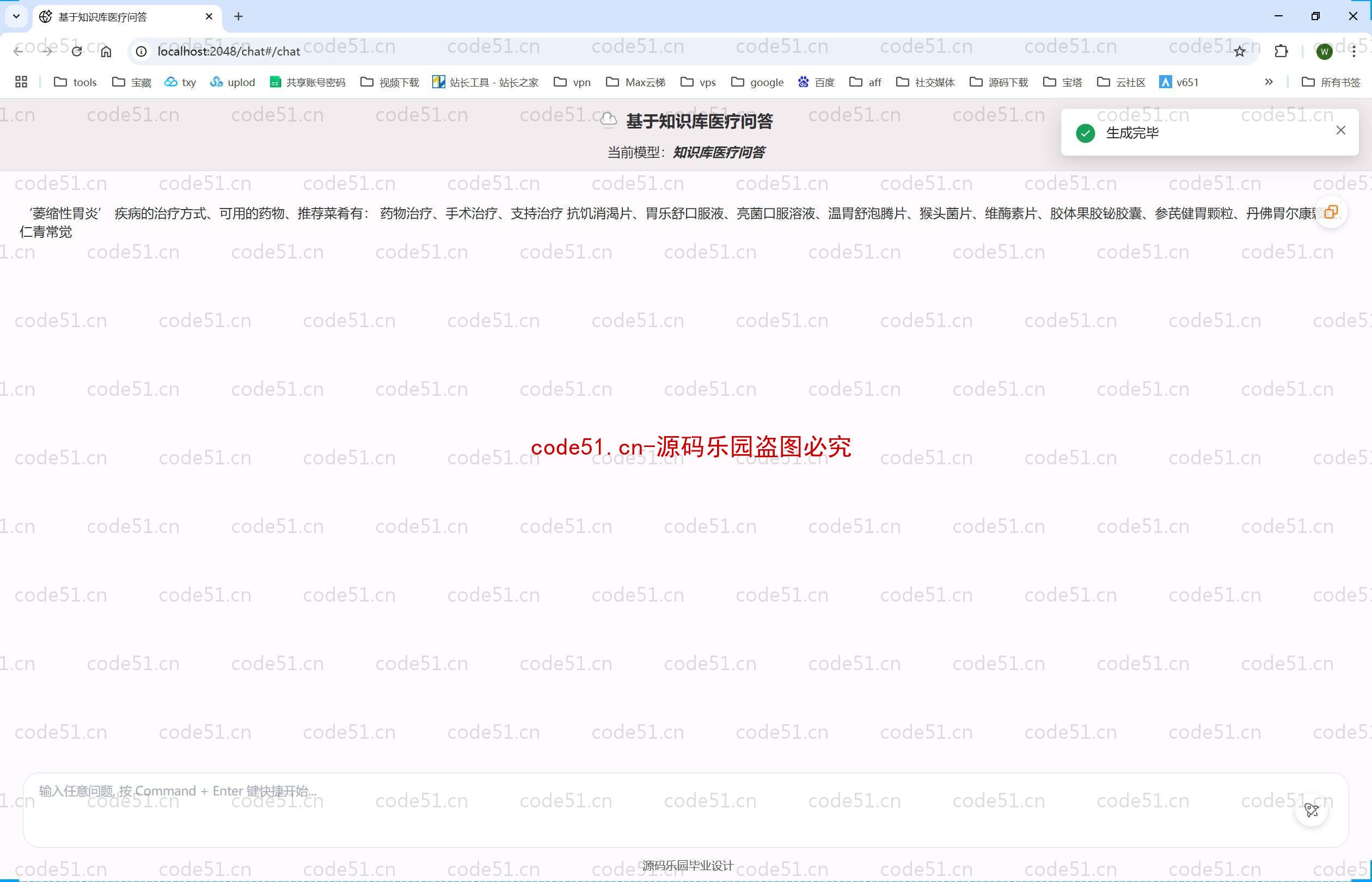Open the vpn bookmark folder

[572, 82]
